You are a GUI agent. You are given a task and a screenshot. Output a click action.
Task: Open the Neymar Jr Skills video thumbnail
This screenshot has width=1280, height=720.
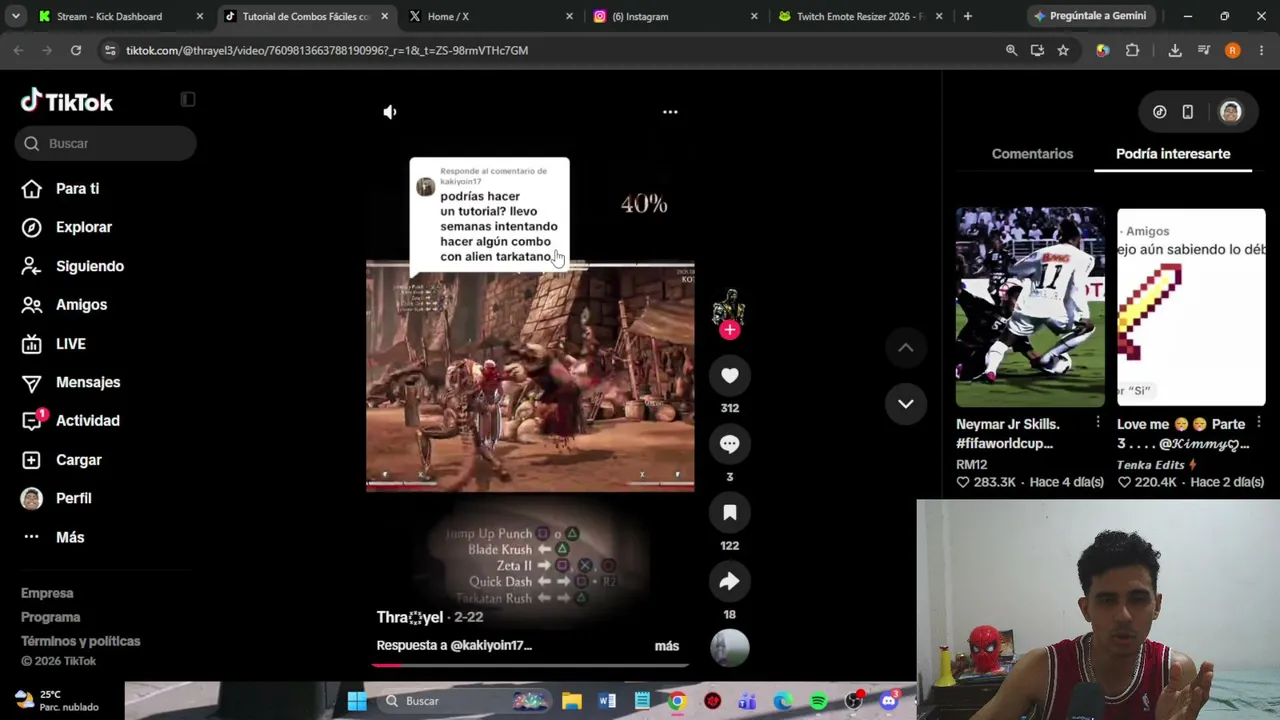[x=1030, y=307]
